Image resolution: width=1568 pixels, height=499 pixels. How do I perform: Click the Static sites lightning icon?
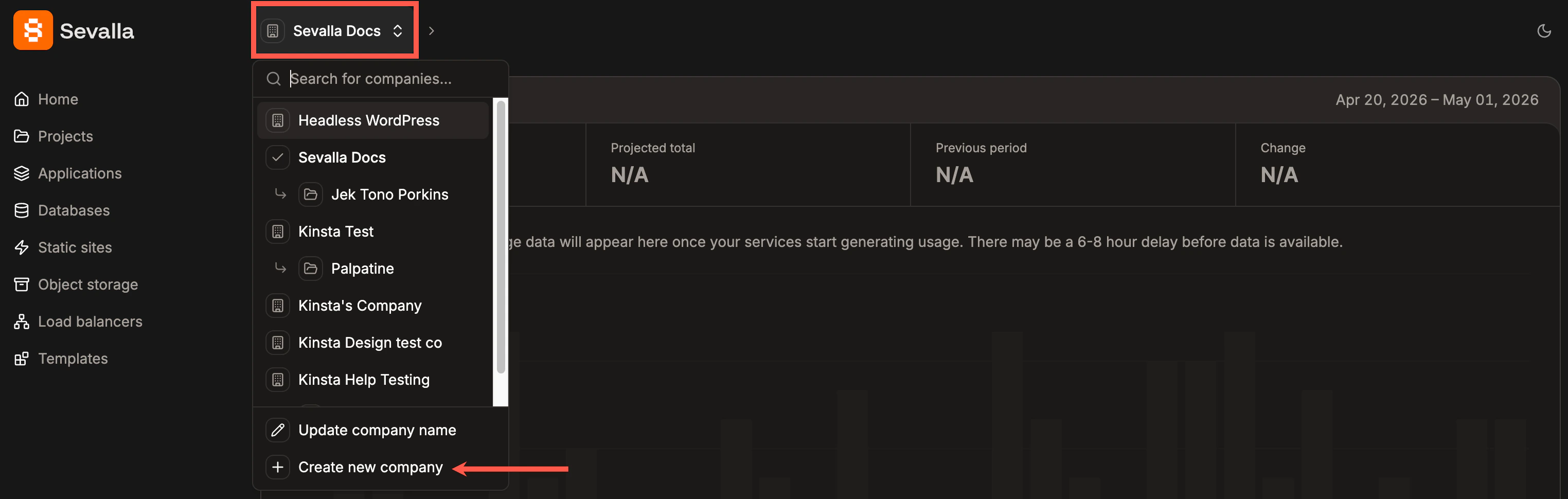pyautogui.click(x=21, y=247)
